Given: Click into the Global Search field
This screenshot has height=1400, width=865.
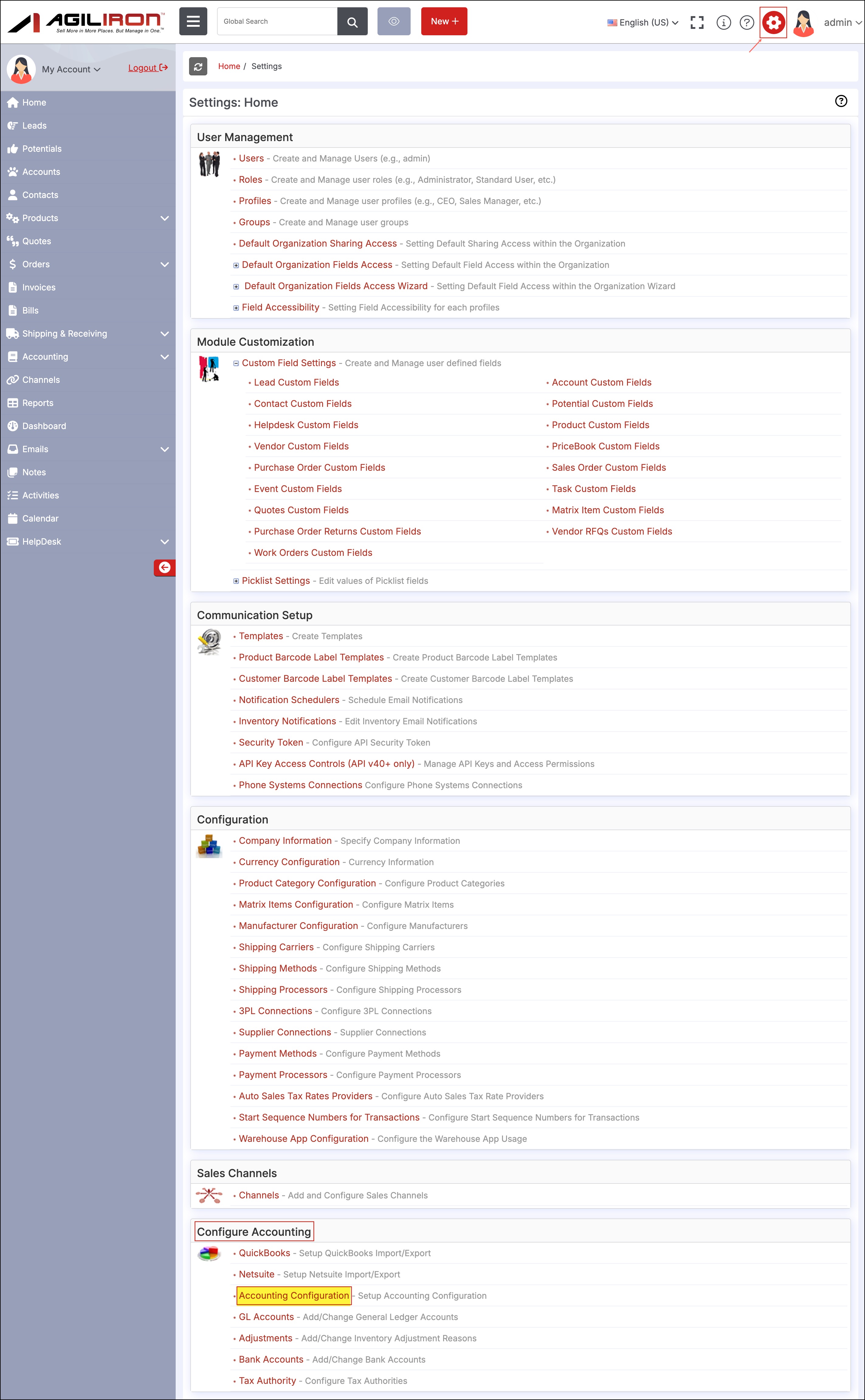Looking at the screenshot, I should [x=277, y=22].
